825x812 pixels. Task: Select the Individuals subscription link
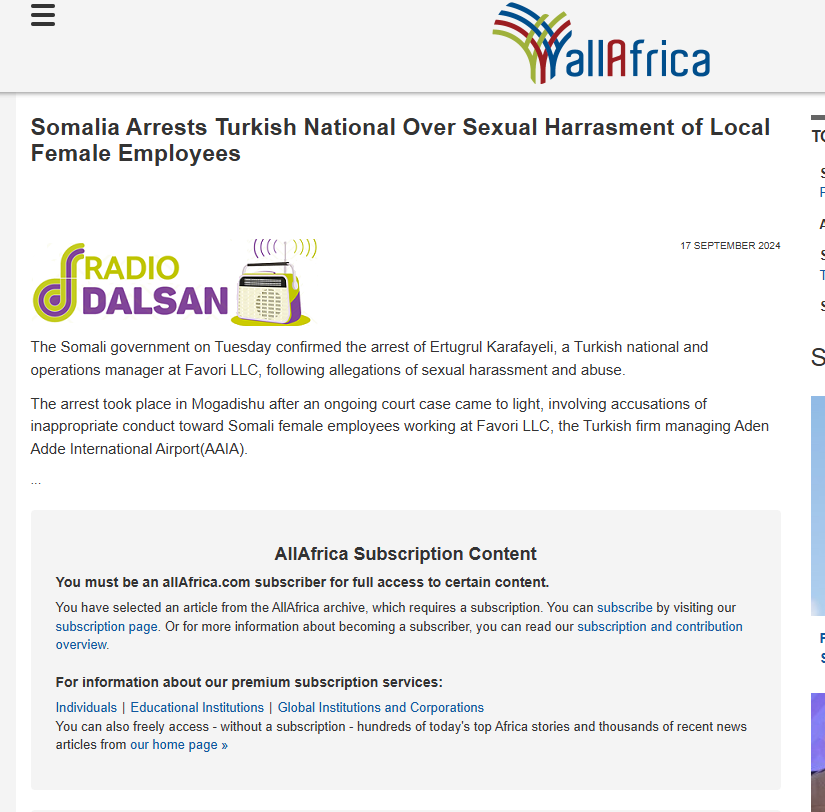[86, 708]
